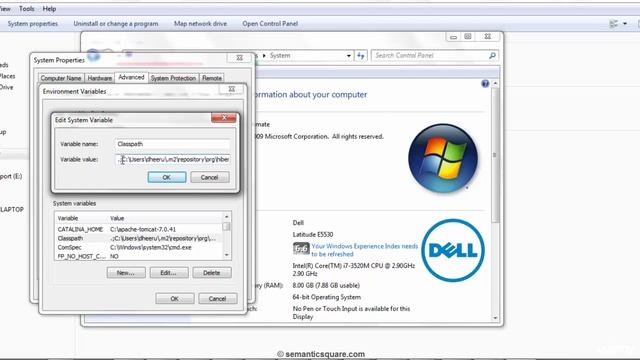Image resolution: width=640 pixels, height=360 pixels.
Task: Click System in the address breadcrumb
Action: tap(280, 56)
